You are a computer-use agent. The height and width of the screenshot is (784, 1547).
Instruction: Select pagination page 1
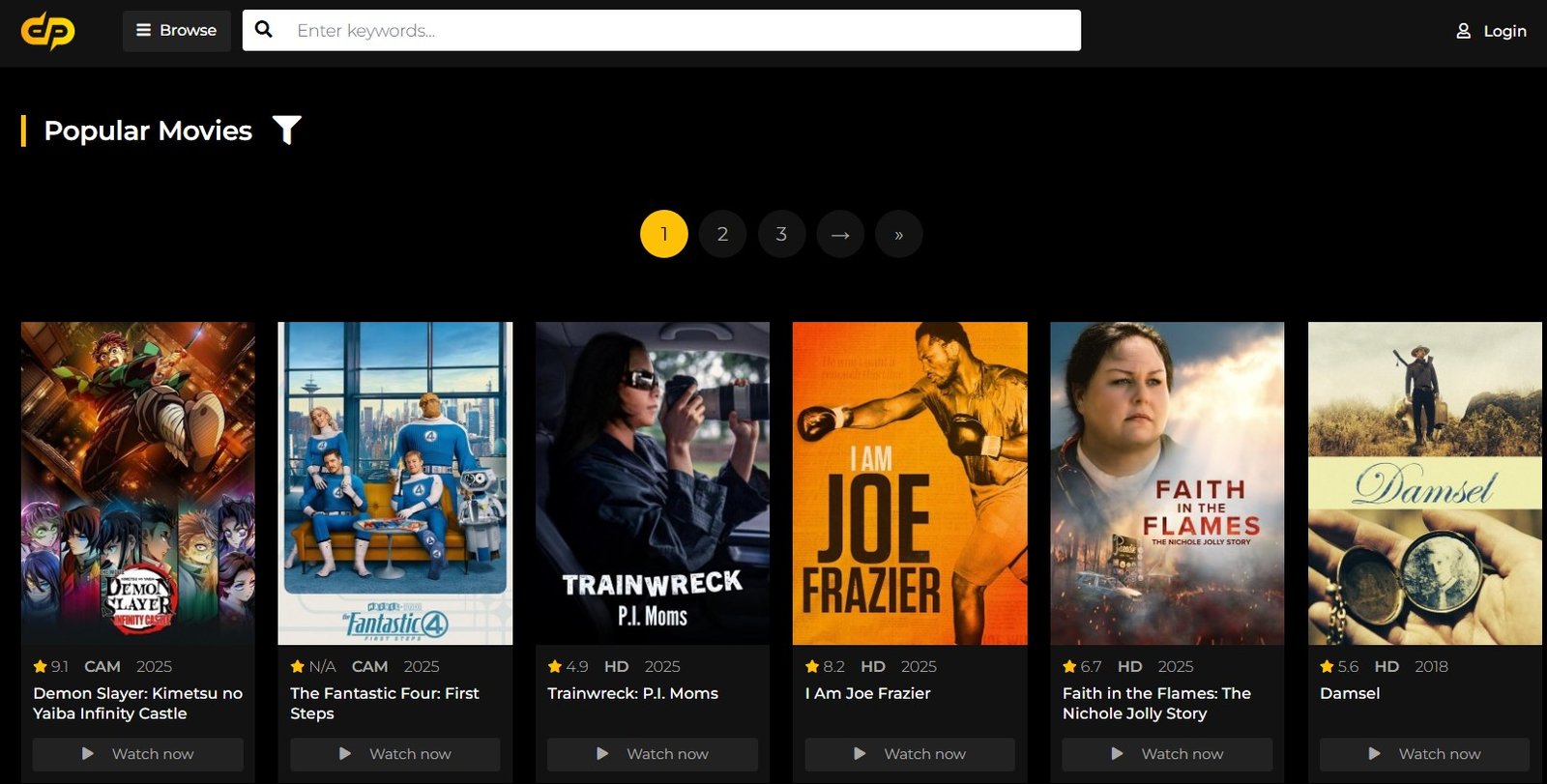(664, 234)
